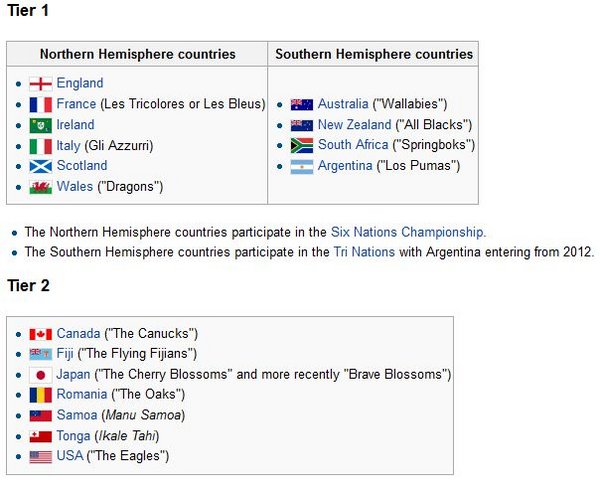This screenshot has height=492, width=600.
Task: Follow the Romania link
Action: tap(82, 394)
